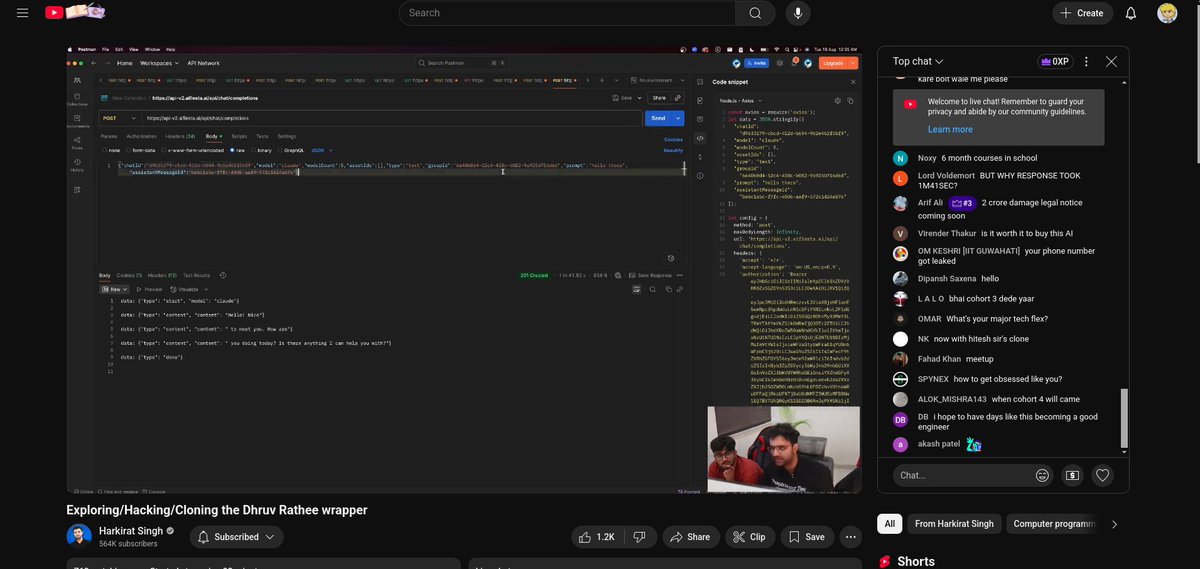Click Noxy's chat avatar
Image resolution: width=1200 pixels, height=569 pixels.
[900, 158]
